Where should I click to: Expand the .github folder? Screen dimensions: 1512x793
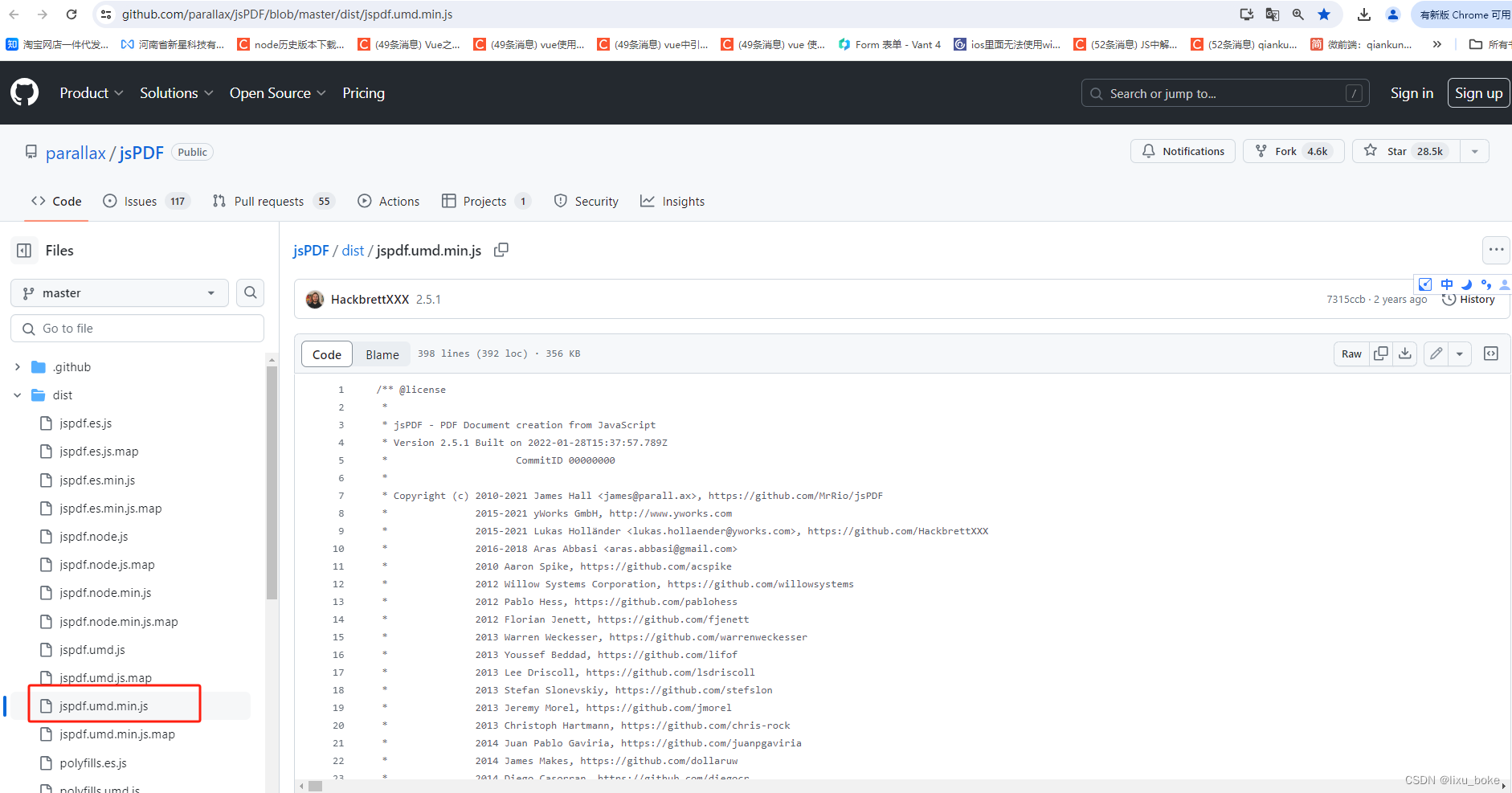(17, 367)
